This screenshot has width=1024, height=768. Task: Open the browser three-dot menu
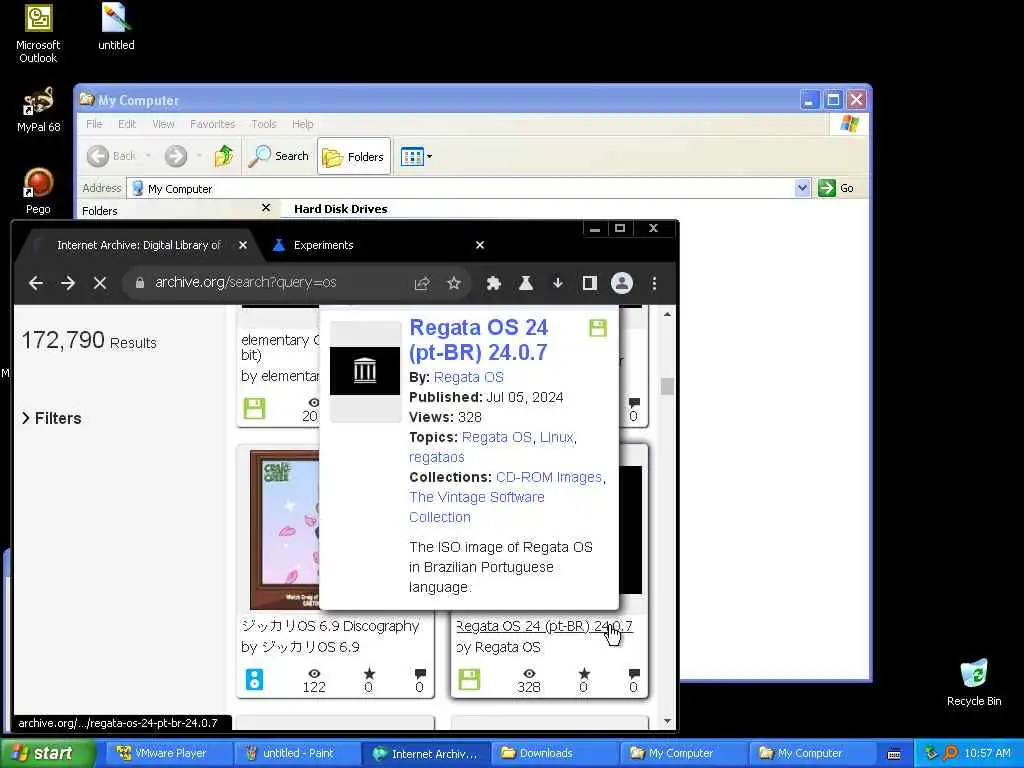[x=654, y=283]
